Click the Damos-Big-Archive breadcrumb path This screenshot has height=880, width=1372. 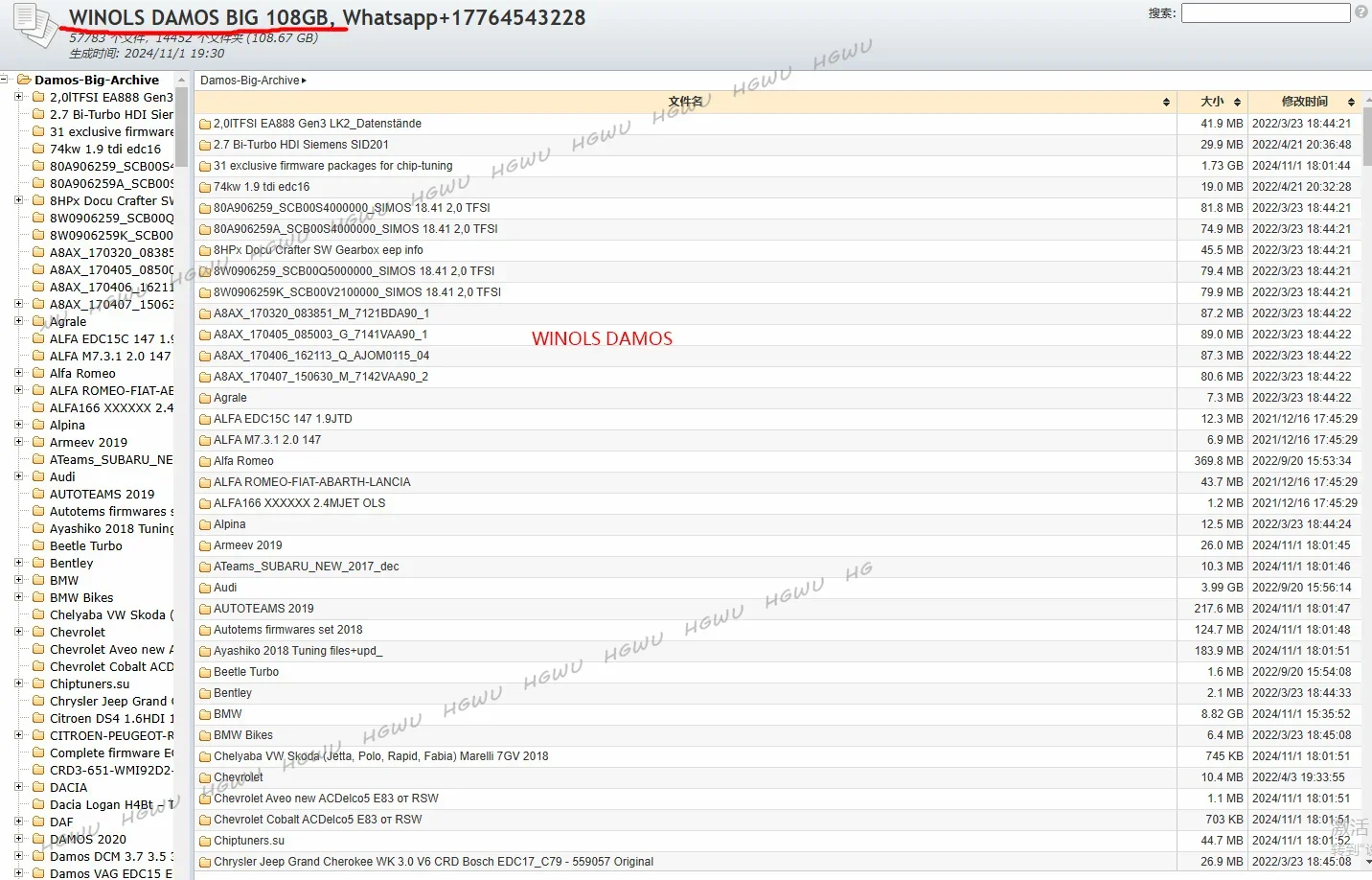pyautogui.click(x=250, y=81)
